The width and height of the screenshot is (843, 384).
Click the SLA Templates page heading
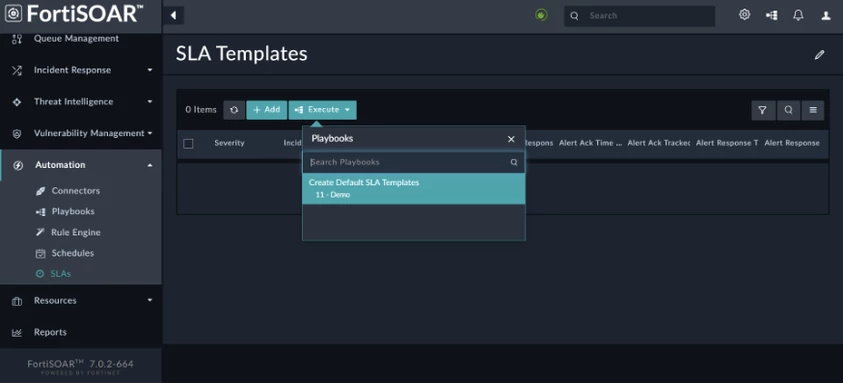tap(241, 54)
